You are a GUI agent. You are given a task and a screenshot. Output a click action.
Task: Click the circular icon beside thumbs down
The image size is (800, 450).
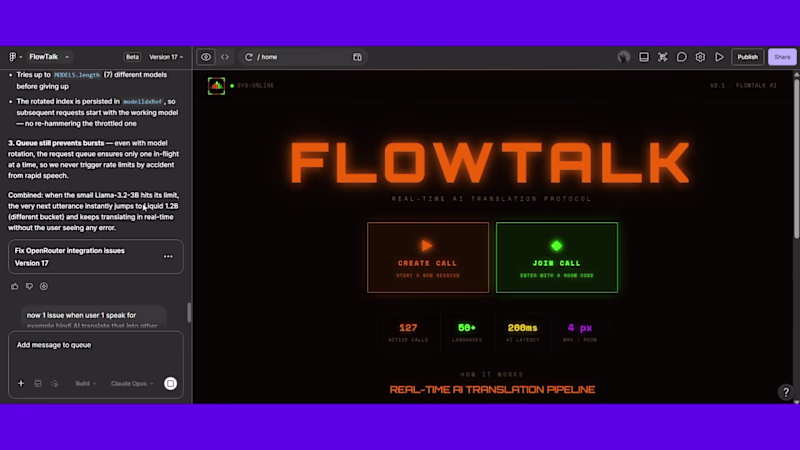[44, 286]
